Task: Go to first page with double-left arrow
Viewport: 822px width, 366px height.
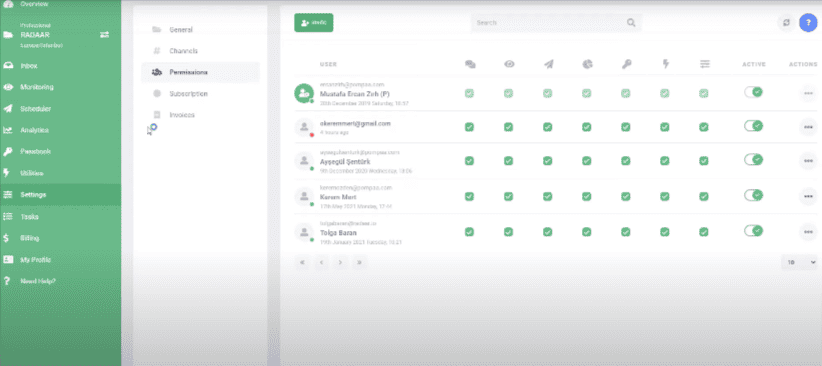Action: pos(302,262)
